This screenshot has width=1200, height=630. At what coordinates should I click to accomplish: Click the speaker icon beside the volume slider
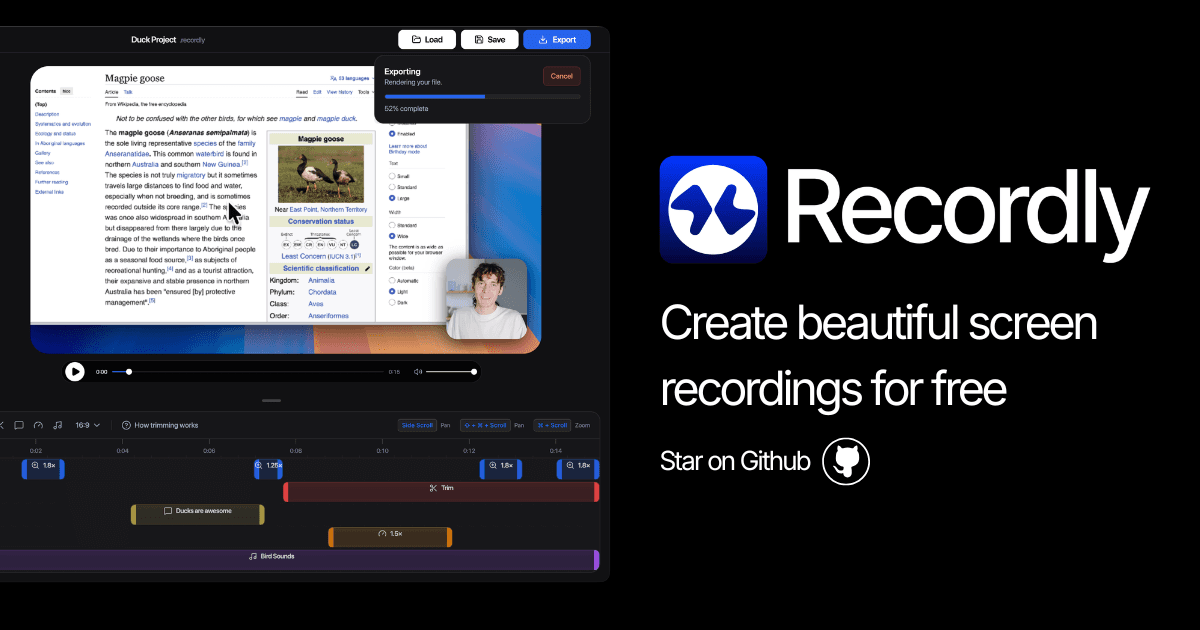[x=418, y=371]
